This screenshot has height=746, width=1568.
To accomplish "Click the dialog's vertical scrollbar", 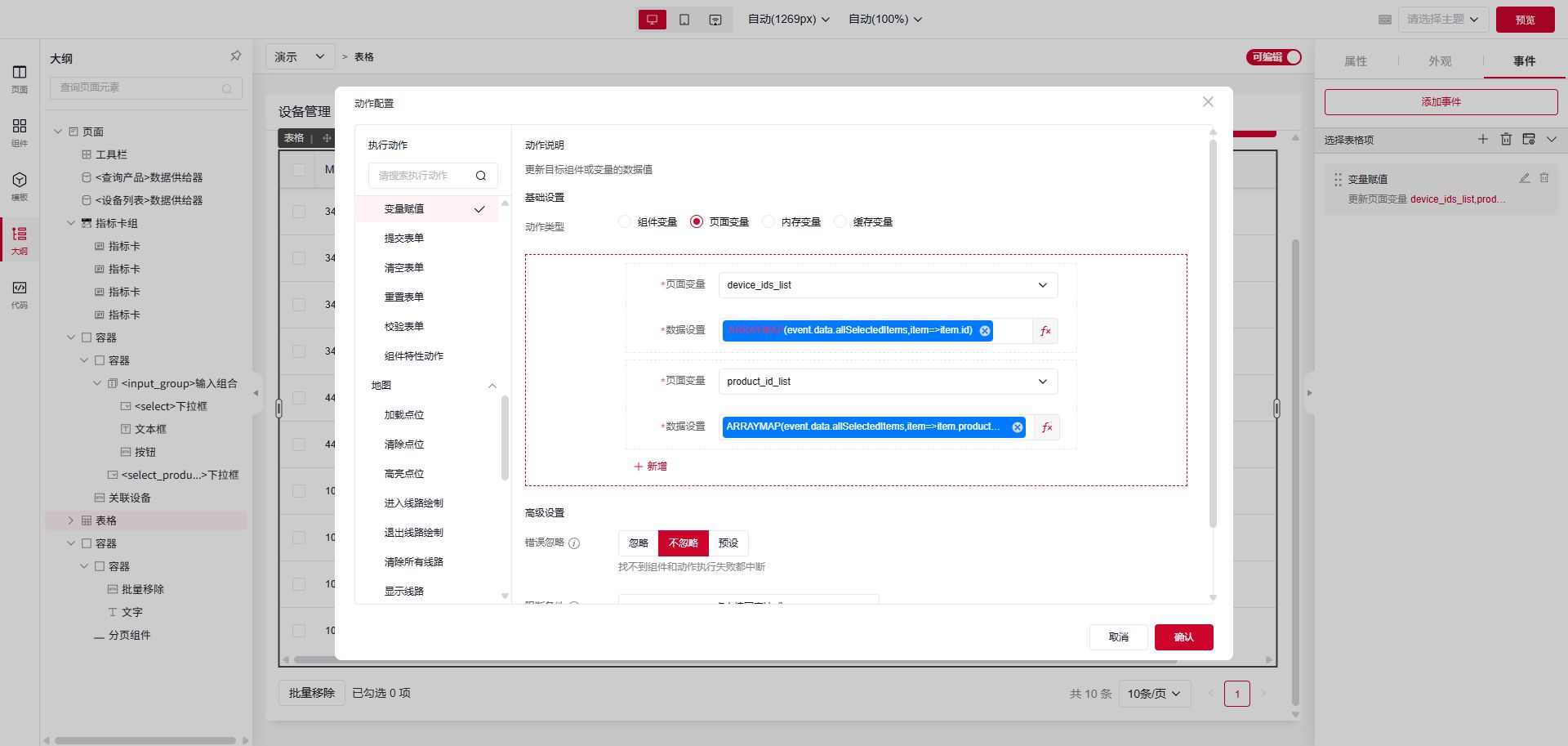I will point(1213,335).
